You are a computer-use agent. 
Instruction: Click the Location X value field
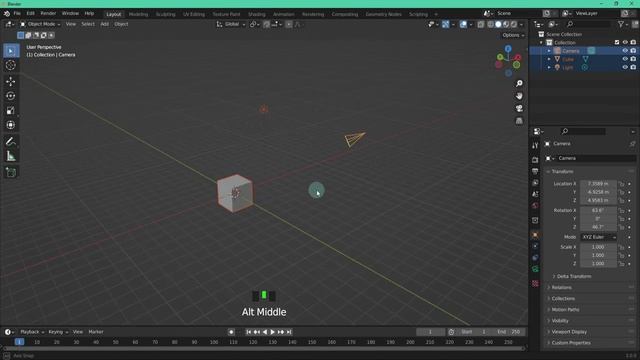(598, 184)
